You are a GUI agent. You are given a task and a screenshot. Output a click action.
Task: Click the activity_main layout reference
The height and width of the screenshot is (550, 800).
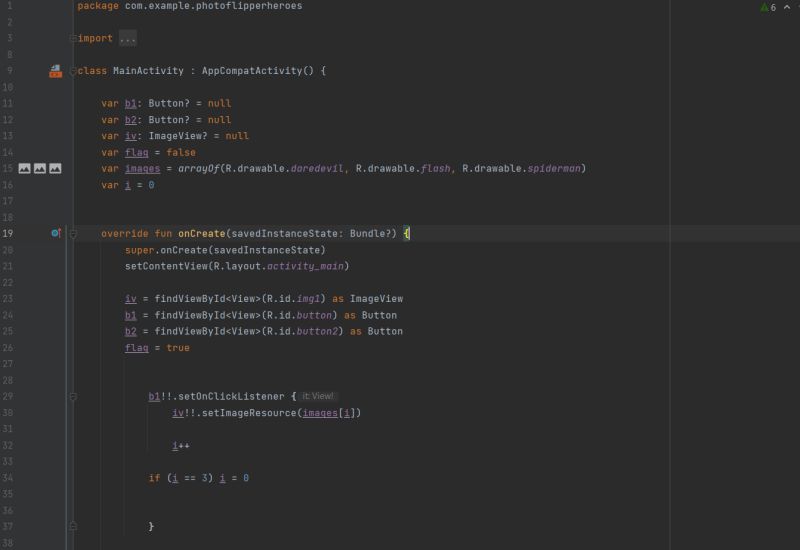click(x=305, y=266)
